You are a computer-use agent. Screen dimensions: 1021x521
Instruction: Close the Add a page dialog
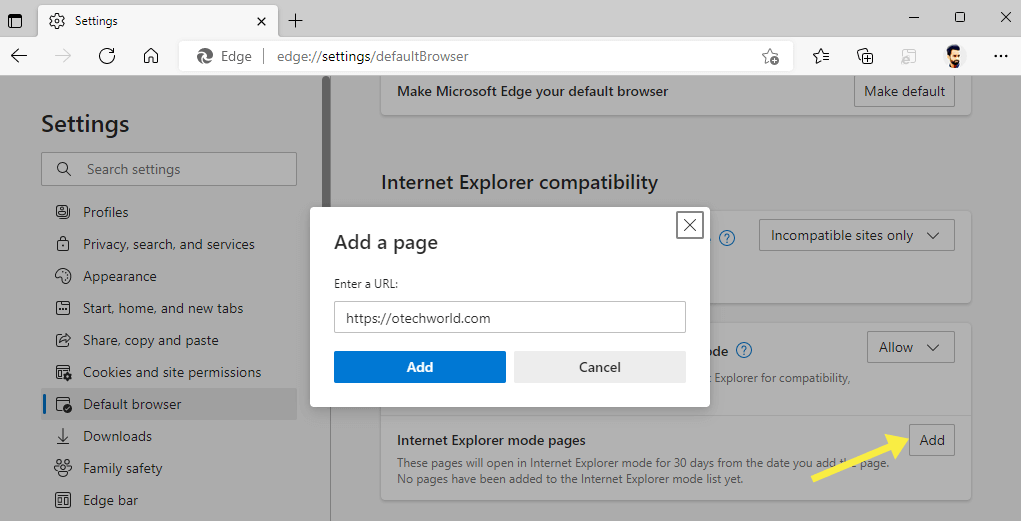coord(690,225)
